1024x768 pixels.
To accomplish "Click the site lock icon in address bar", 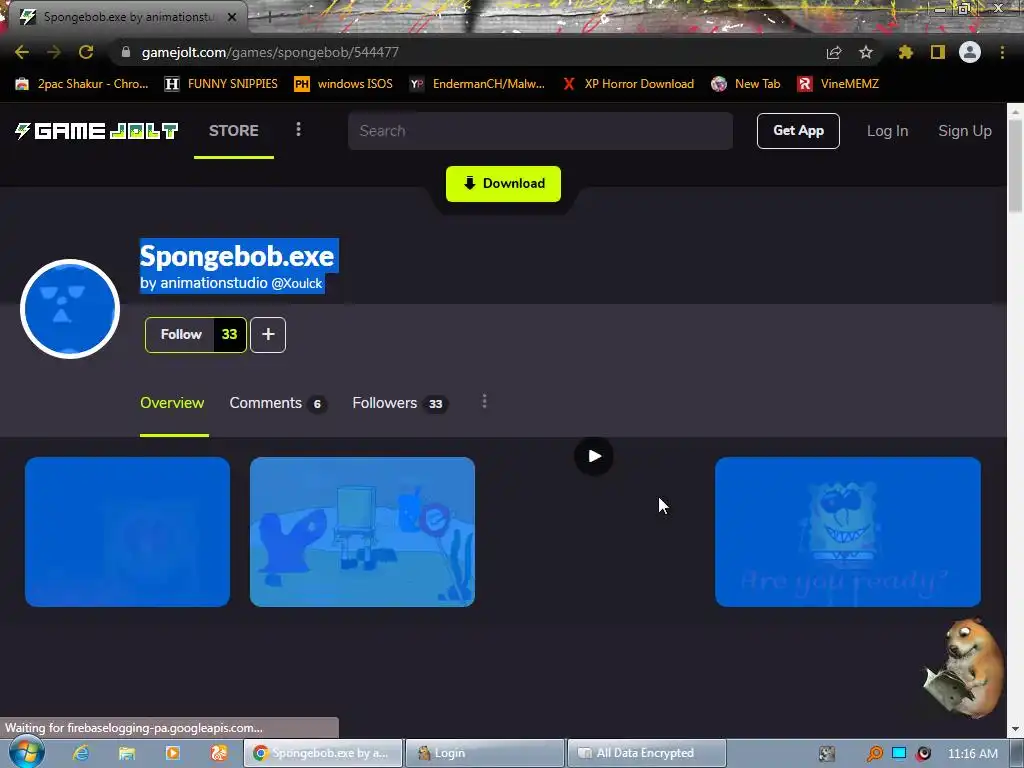I will (x=126, y=52).
